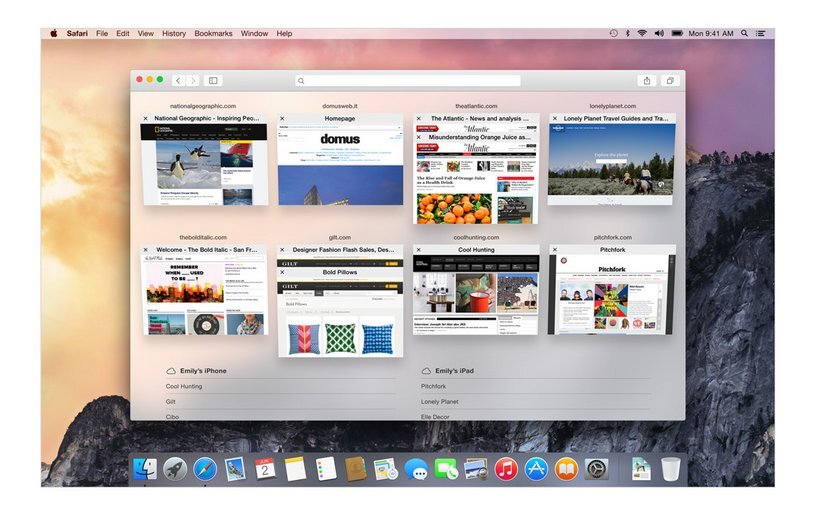Open Notes from the Dock

coord(295,469)
